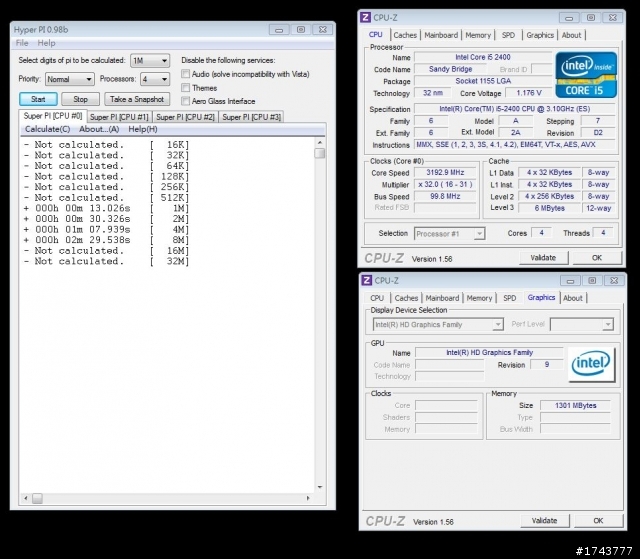The height and width of the screenshot is (559, 640).
Task: Open the Help(H) menu in Super PI
Action: click(x=143, y=129)
